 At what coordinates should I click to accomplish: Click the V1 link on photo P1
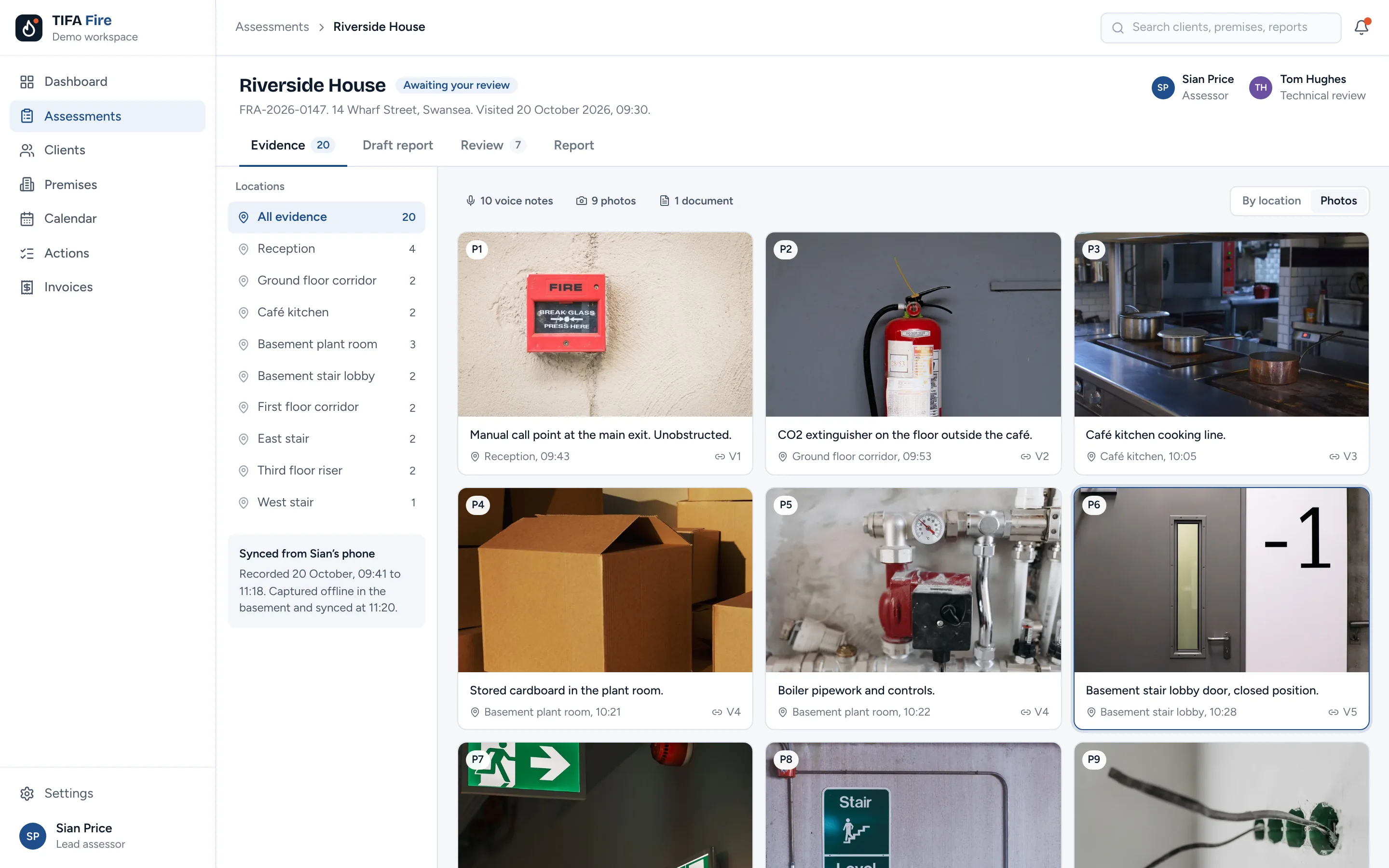pos(728,456)
